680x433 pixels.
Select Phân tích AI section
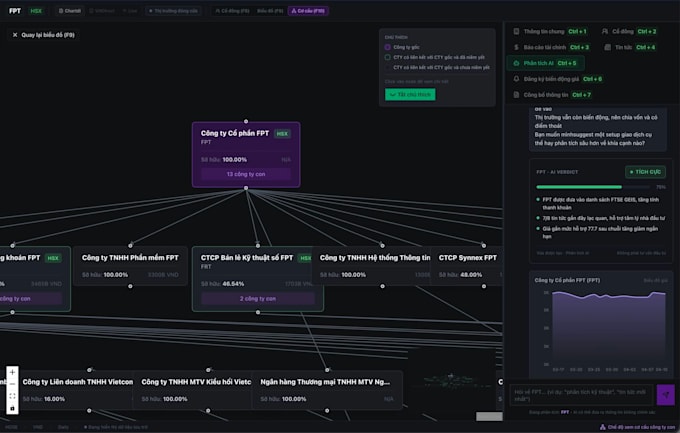pyautogui.click(x=546, y=63)
